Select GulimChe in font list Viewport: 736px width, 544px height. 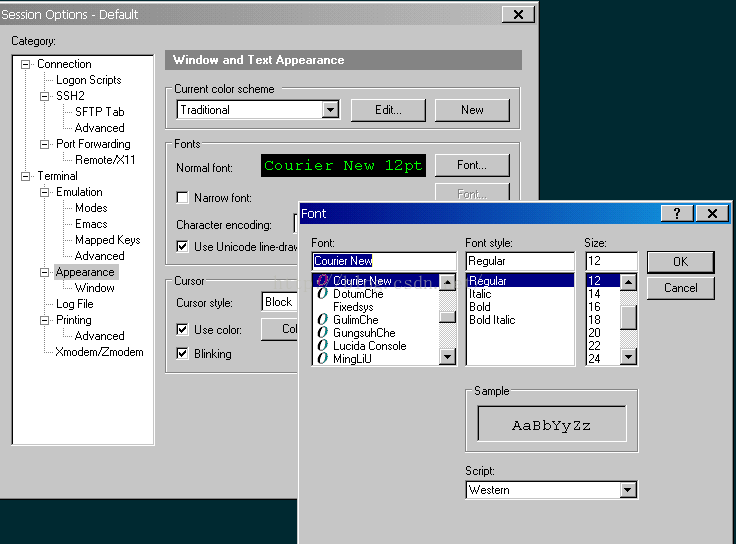click(355, 320)
